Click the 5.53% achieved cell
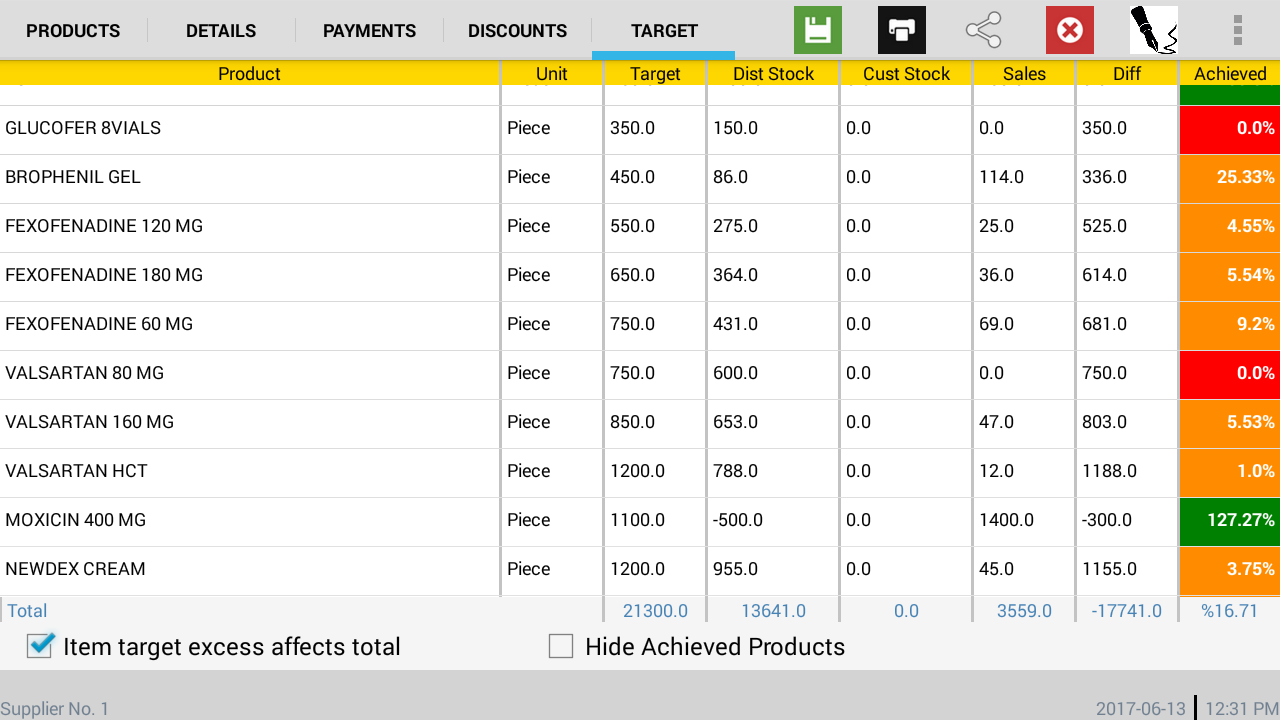This screenshot has height=720, width=1280. [x=1230, y=423]
